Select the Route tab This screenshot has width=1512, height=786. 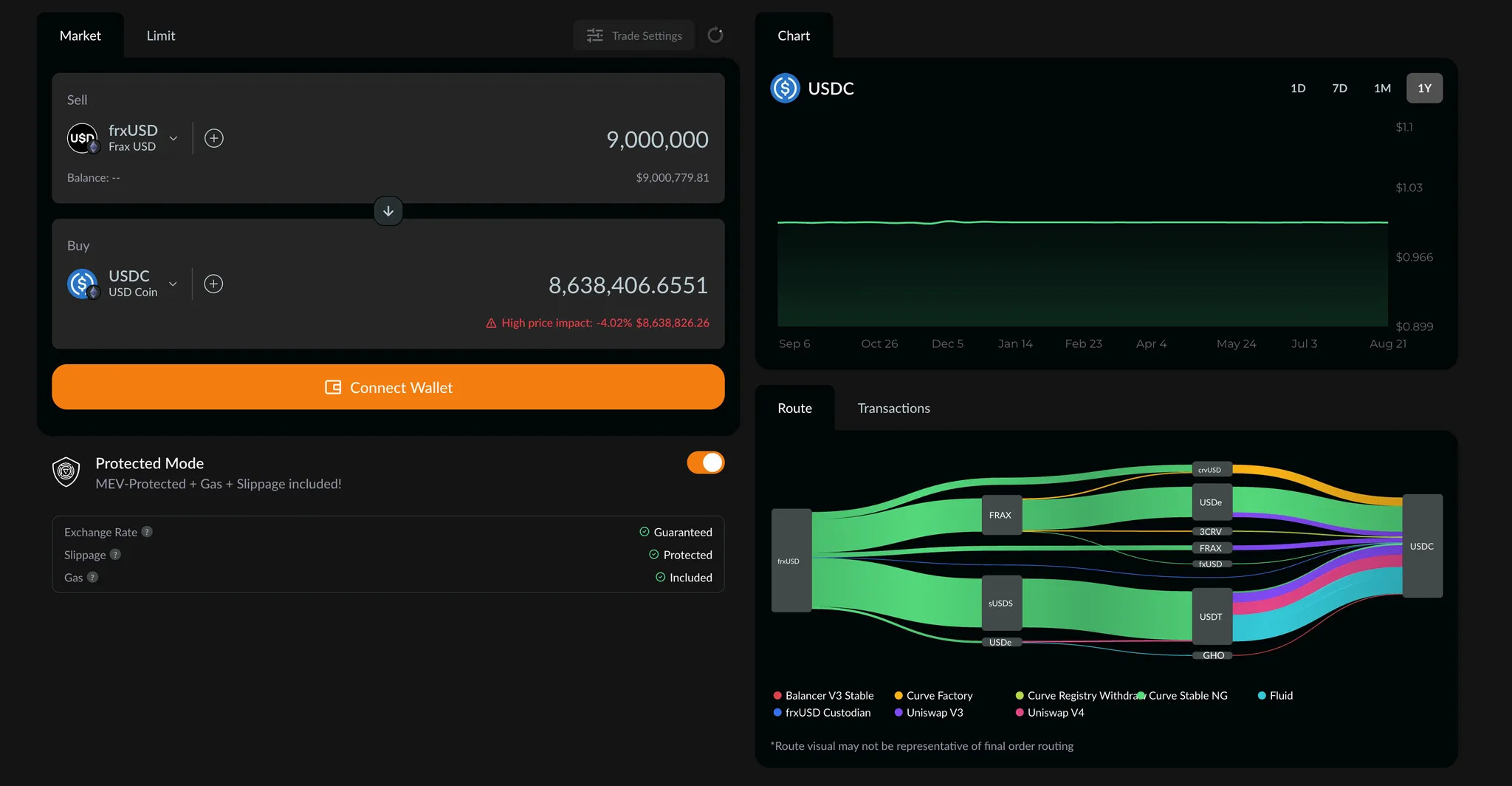tap(794, 409)
